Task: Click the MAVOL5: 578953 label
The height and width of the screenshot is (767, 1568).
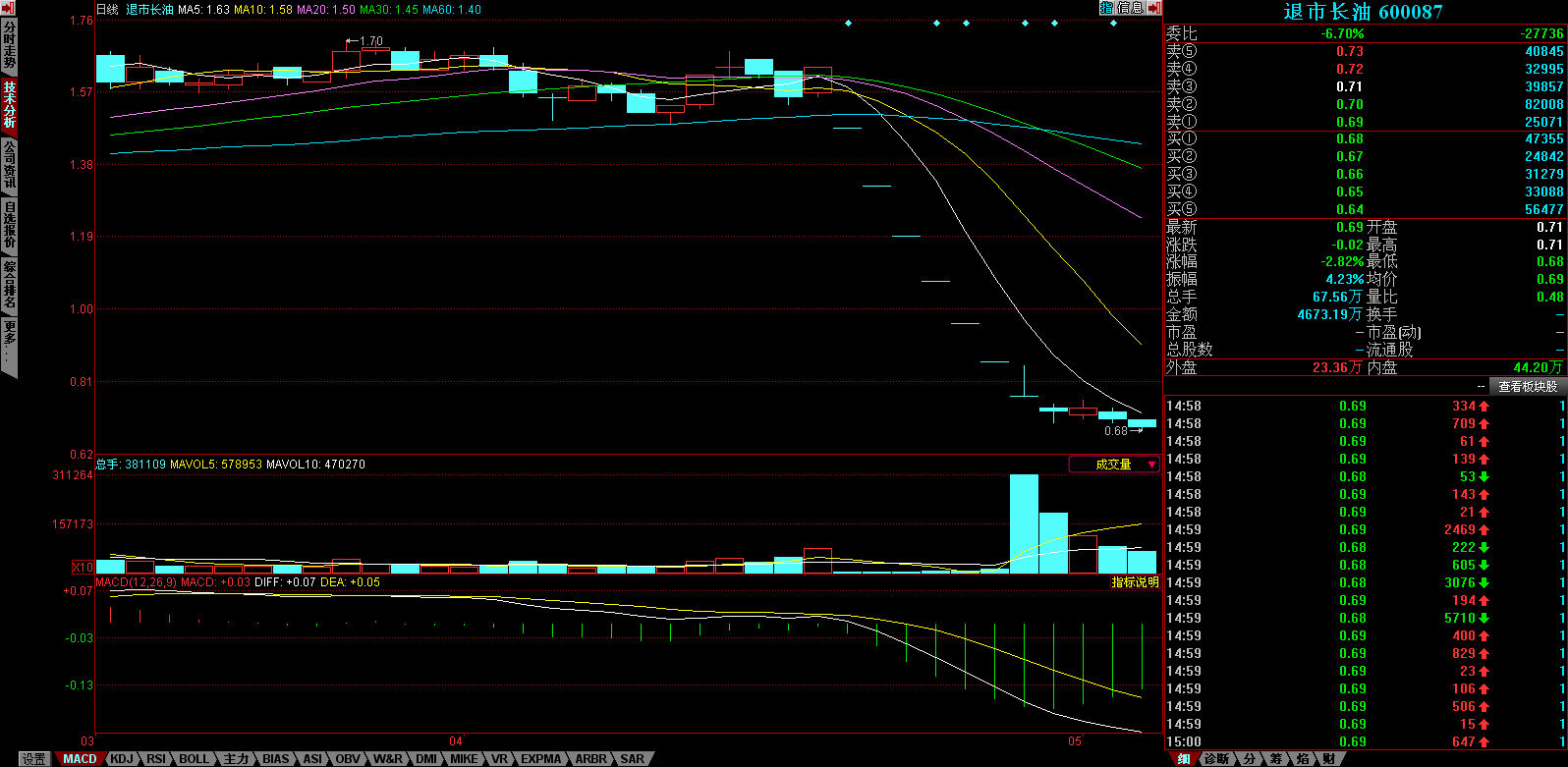Action: [215, 464]
